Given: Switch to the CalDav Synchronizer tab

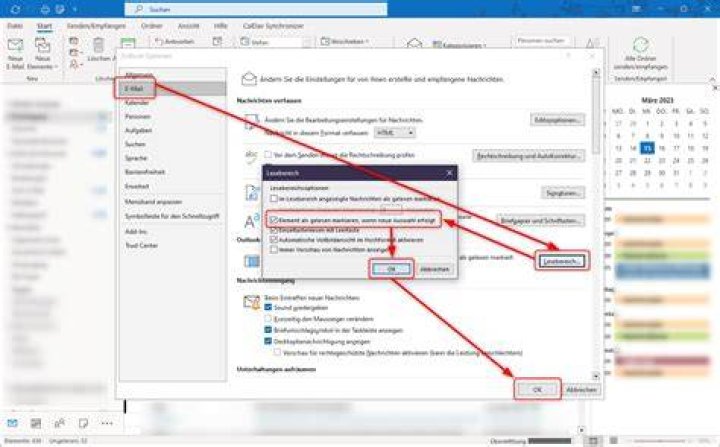Looking at the screenshot, I should [273, 26].
